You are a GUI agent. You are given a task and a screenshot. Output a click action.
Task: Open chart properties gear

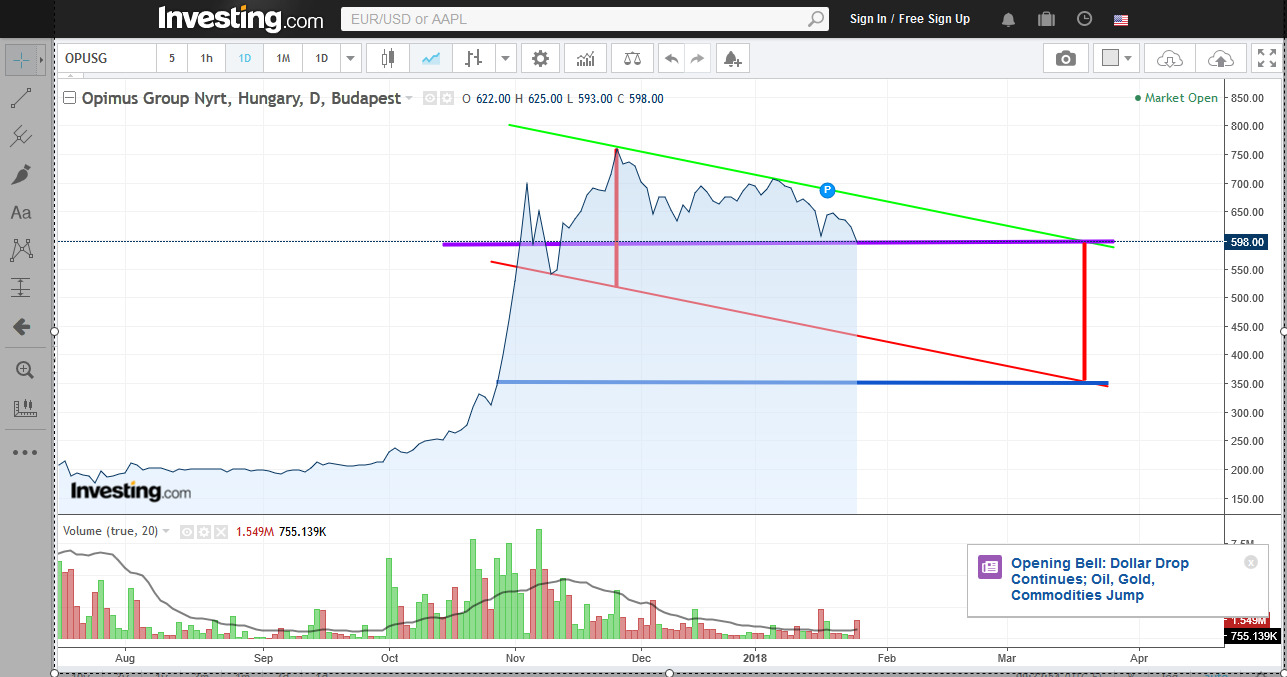point(540,59)
